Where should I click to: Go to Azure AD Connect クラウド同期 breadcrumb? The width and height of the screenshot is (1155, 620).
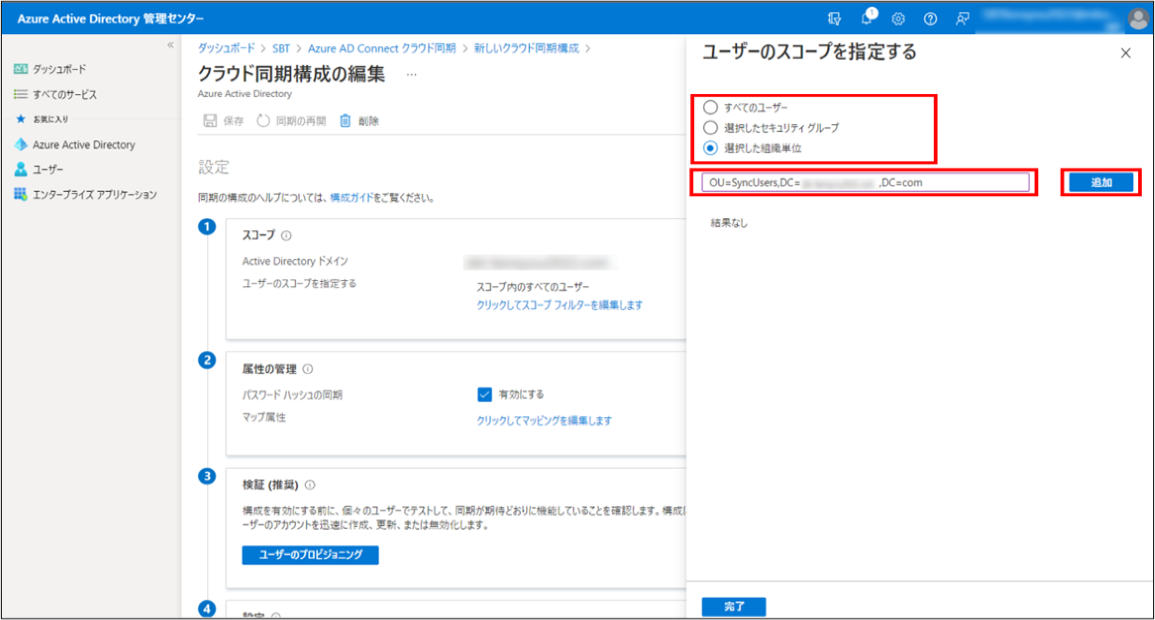382,48
